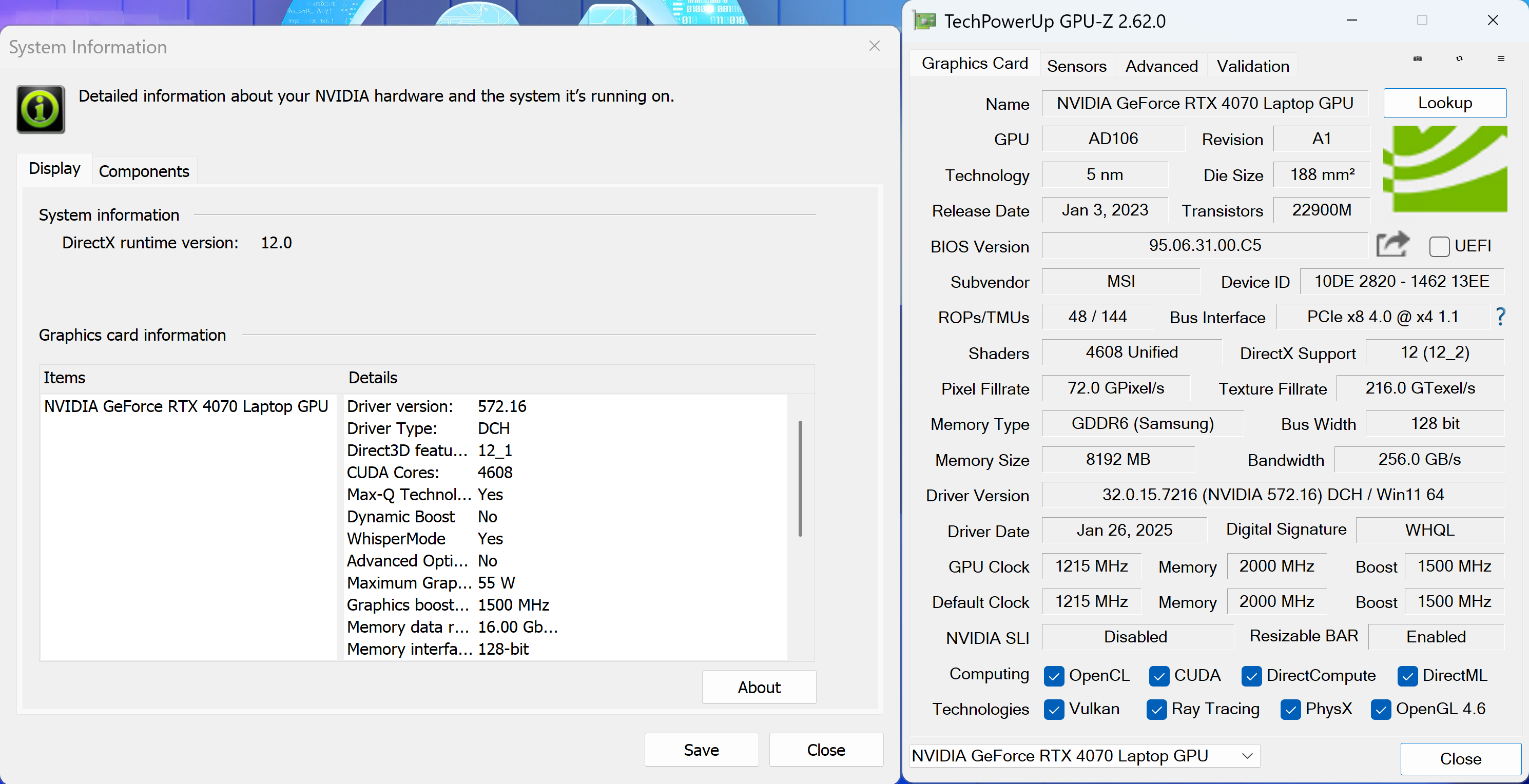The height and width of the screenshot is (784, 1529).
Task: Click the Maximum Graphics 55 W row
Action: point(567,583)
